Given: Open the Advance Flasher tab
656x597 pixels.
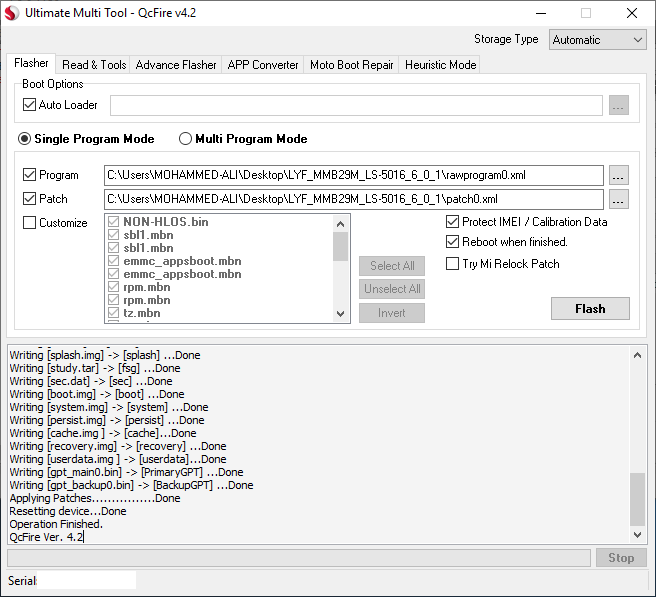Looking at the screenshot, I should pos(176,65).
